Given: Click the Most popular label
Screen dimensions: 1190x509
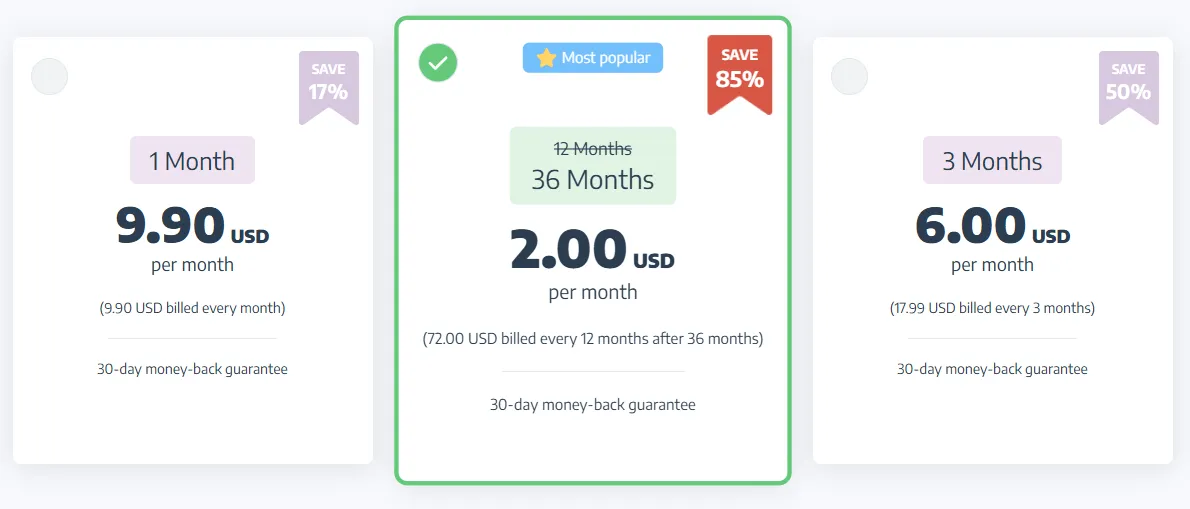Looking at the screenshot, I should point(605,58).
